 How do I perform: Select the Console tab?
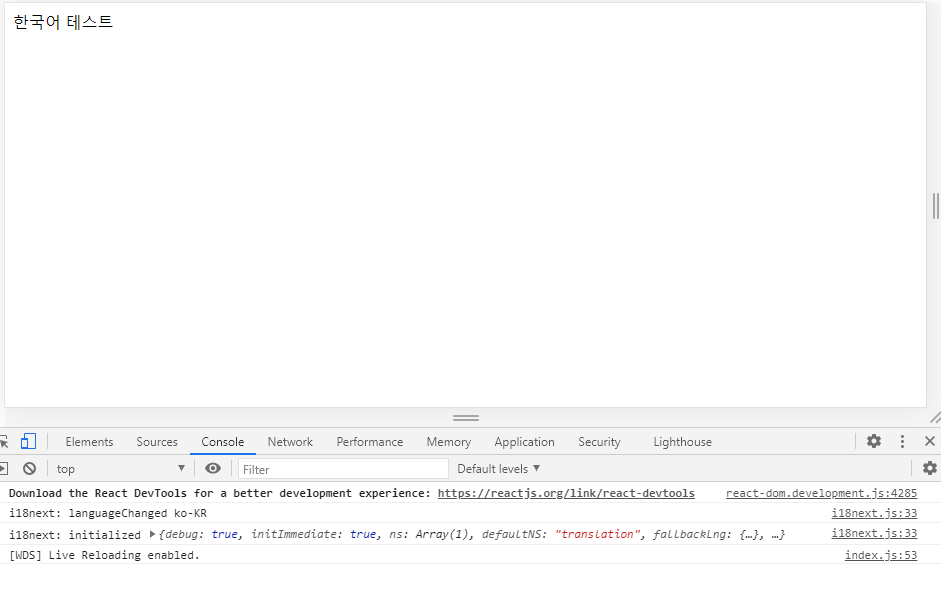click(223, 442)
